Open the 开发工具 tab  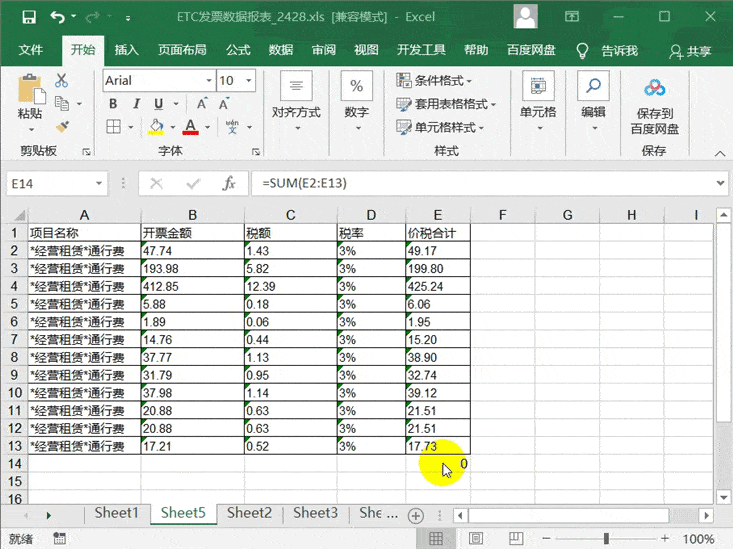(421, 50)
